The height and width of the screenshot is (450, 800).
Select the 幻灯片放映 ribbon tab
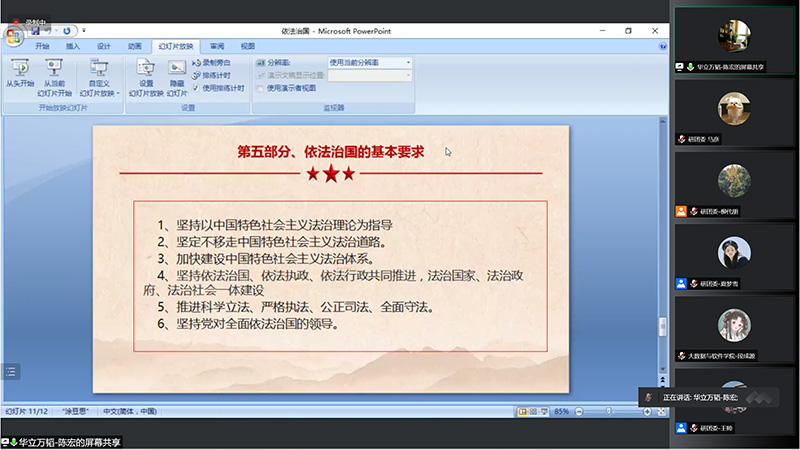pyautogui.click(x=176, y=46)
